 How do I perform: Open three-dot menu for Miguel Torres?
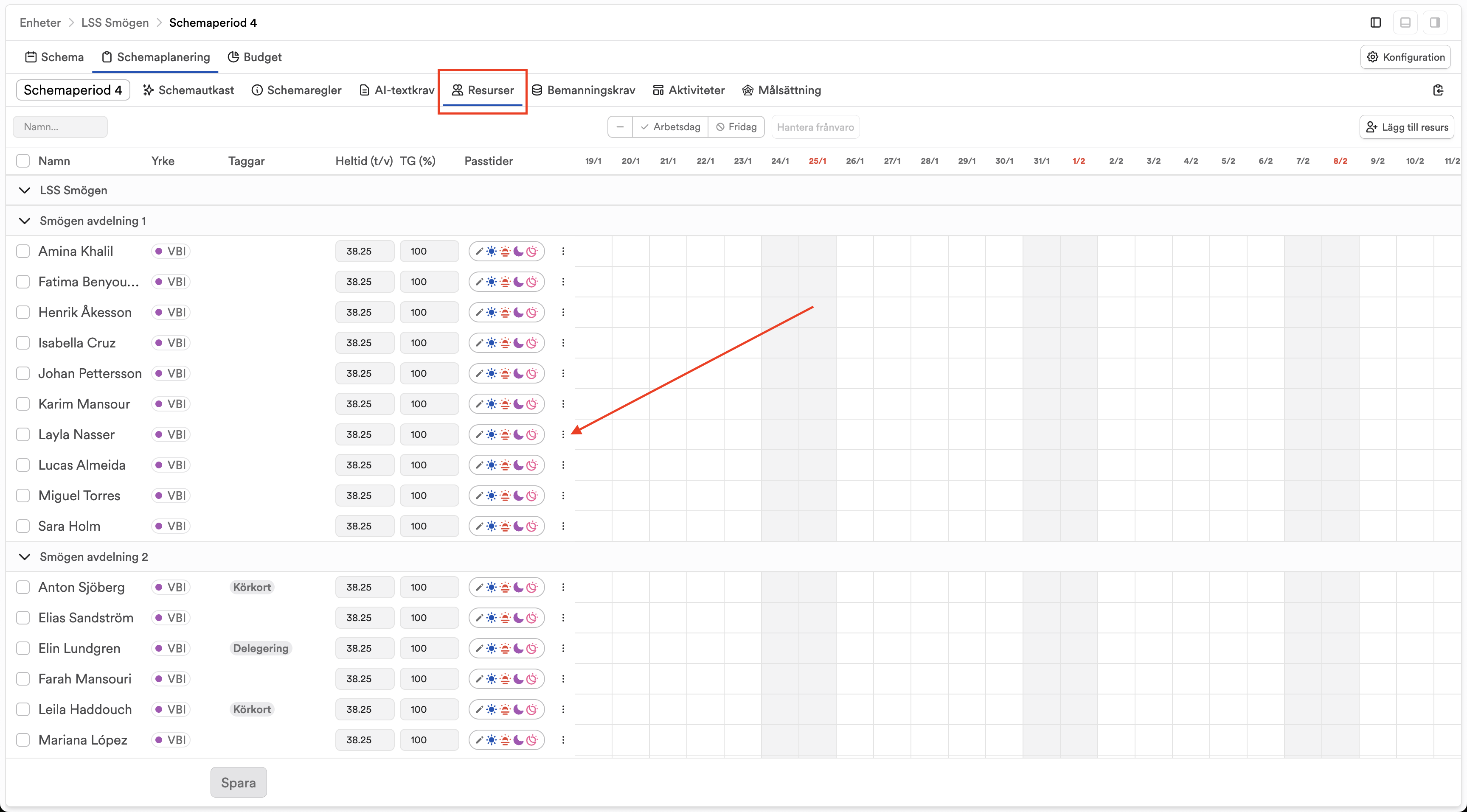click(x=563, y=496)
